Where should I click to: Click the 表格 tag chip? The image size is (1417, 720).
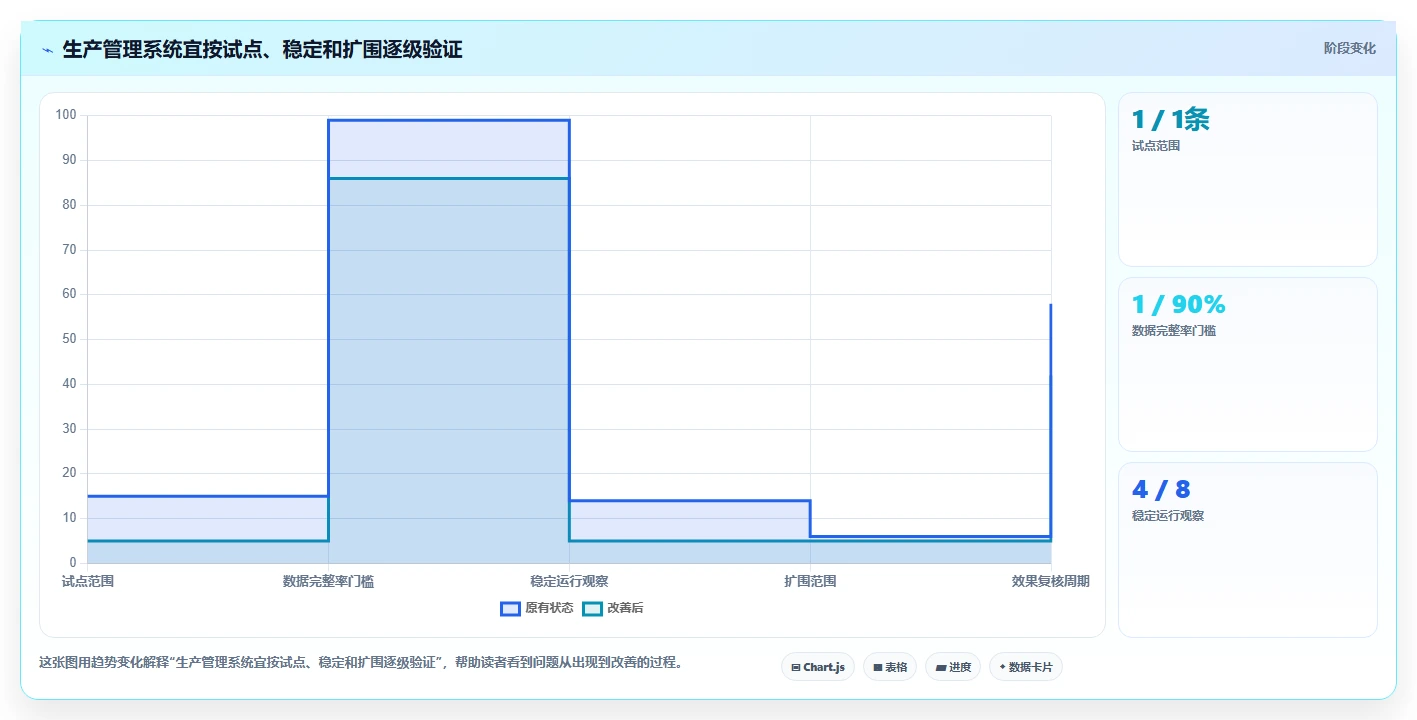[889, 667]
